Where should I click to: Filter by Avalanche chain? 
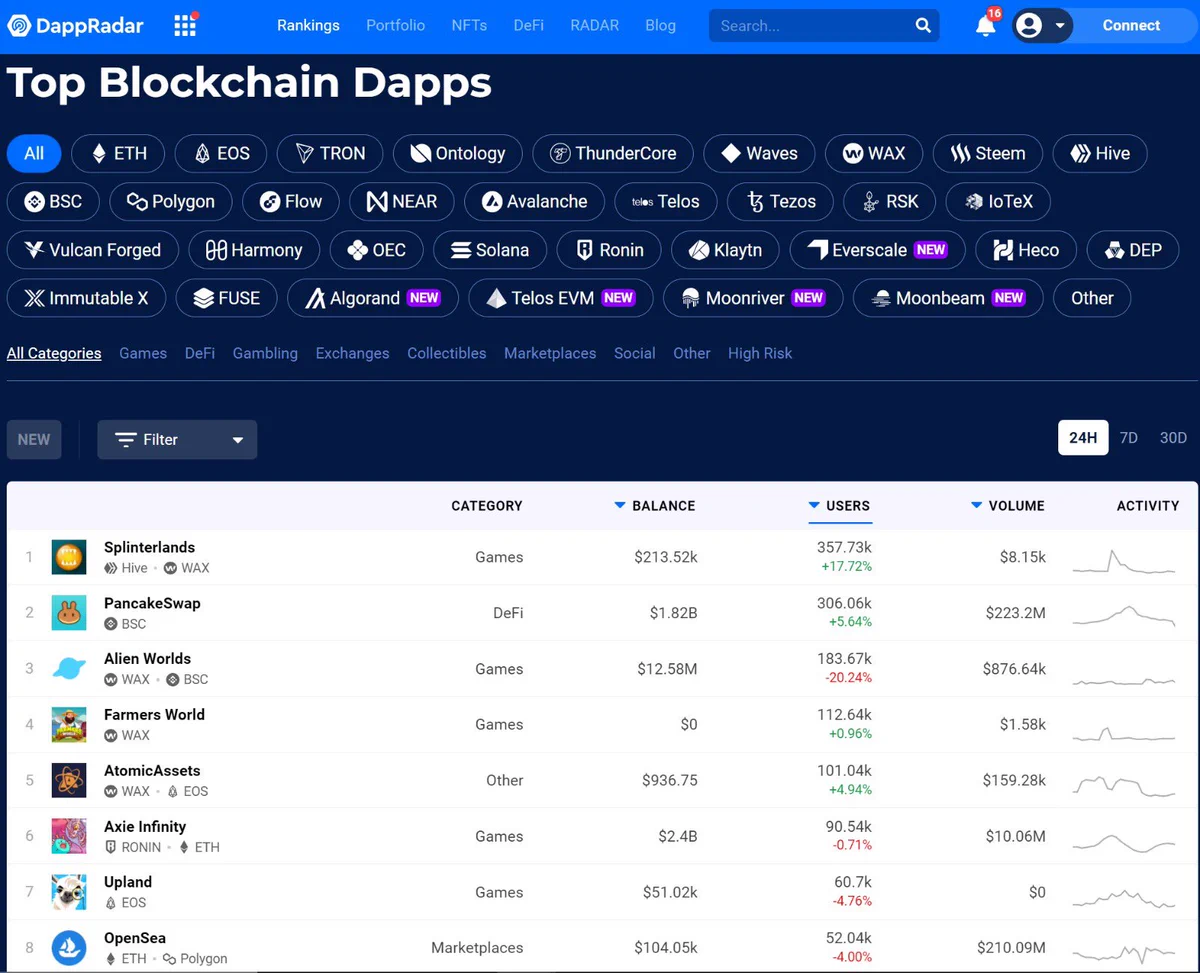click(x=535, y=202)
